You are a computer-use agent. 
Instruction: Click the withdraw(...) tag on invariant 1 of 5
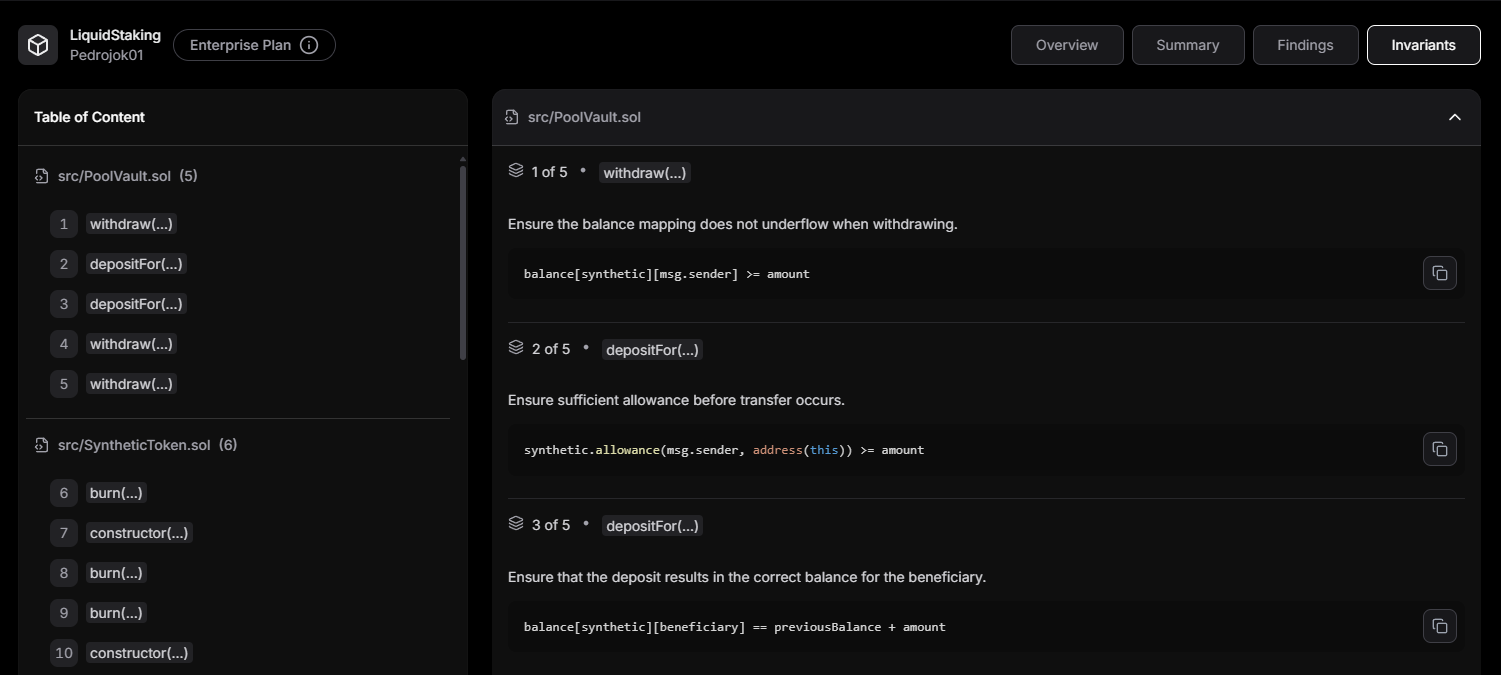pos(645,173)
